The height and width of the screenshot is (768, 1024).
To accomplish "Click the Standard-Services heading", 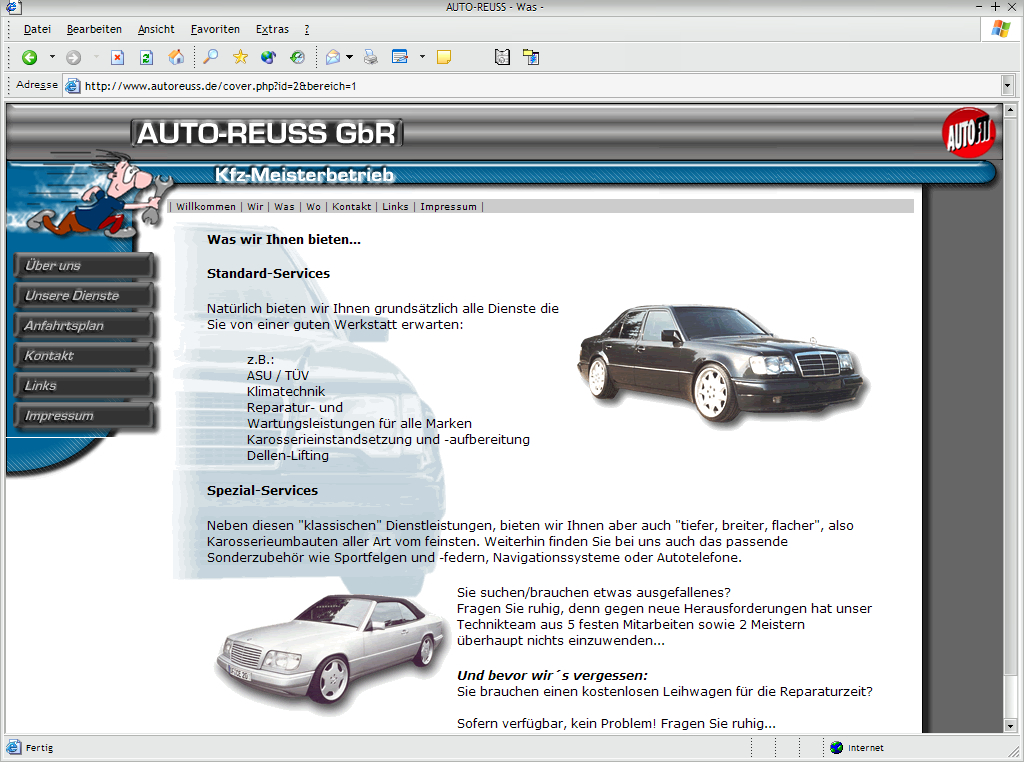I will pos(268,274).
